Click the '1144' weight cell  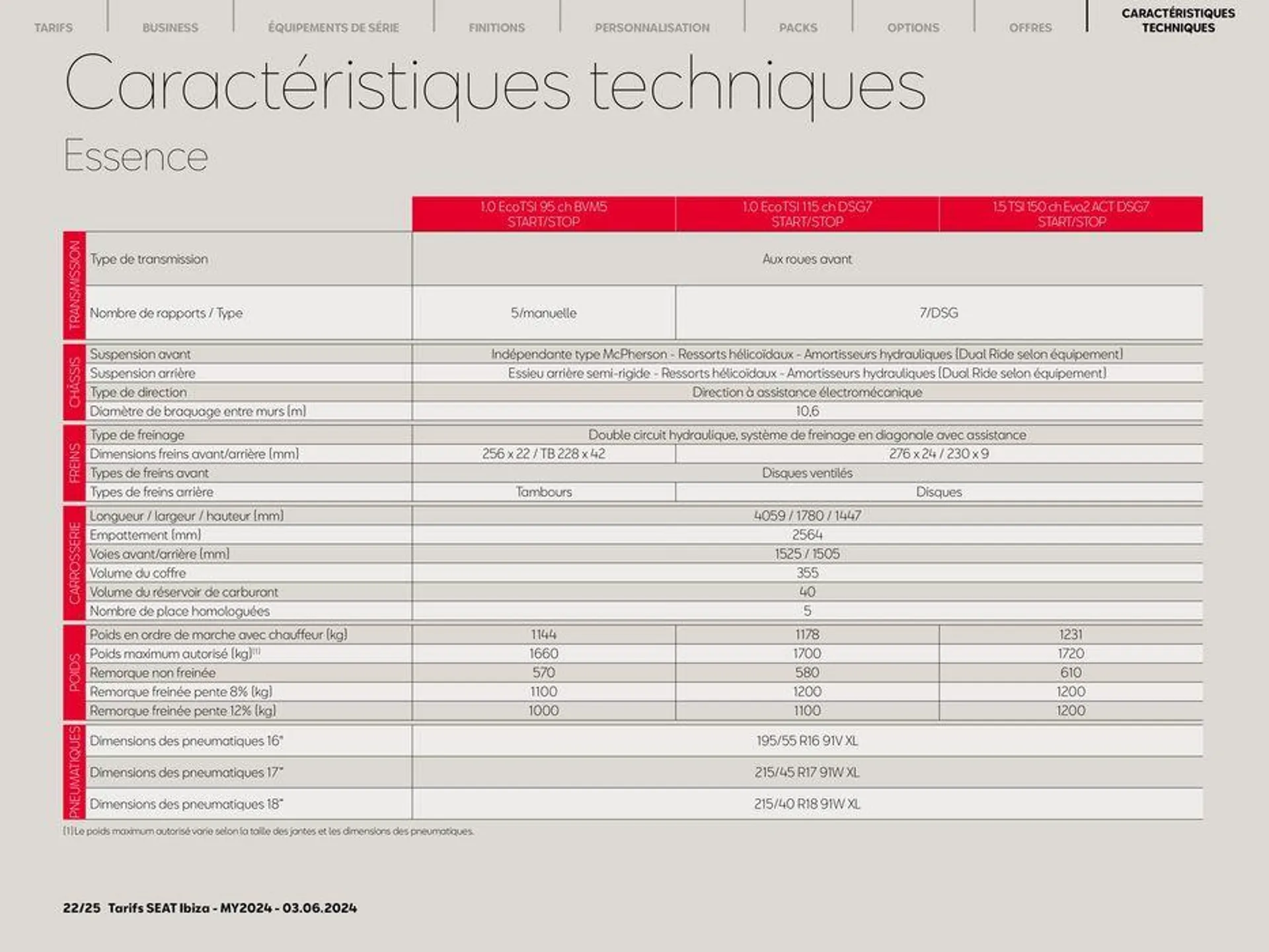(x=543, y=634)
